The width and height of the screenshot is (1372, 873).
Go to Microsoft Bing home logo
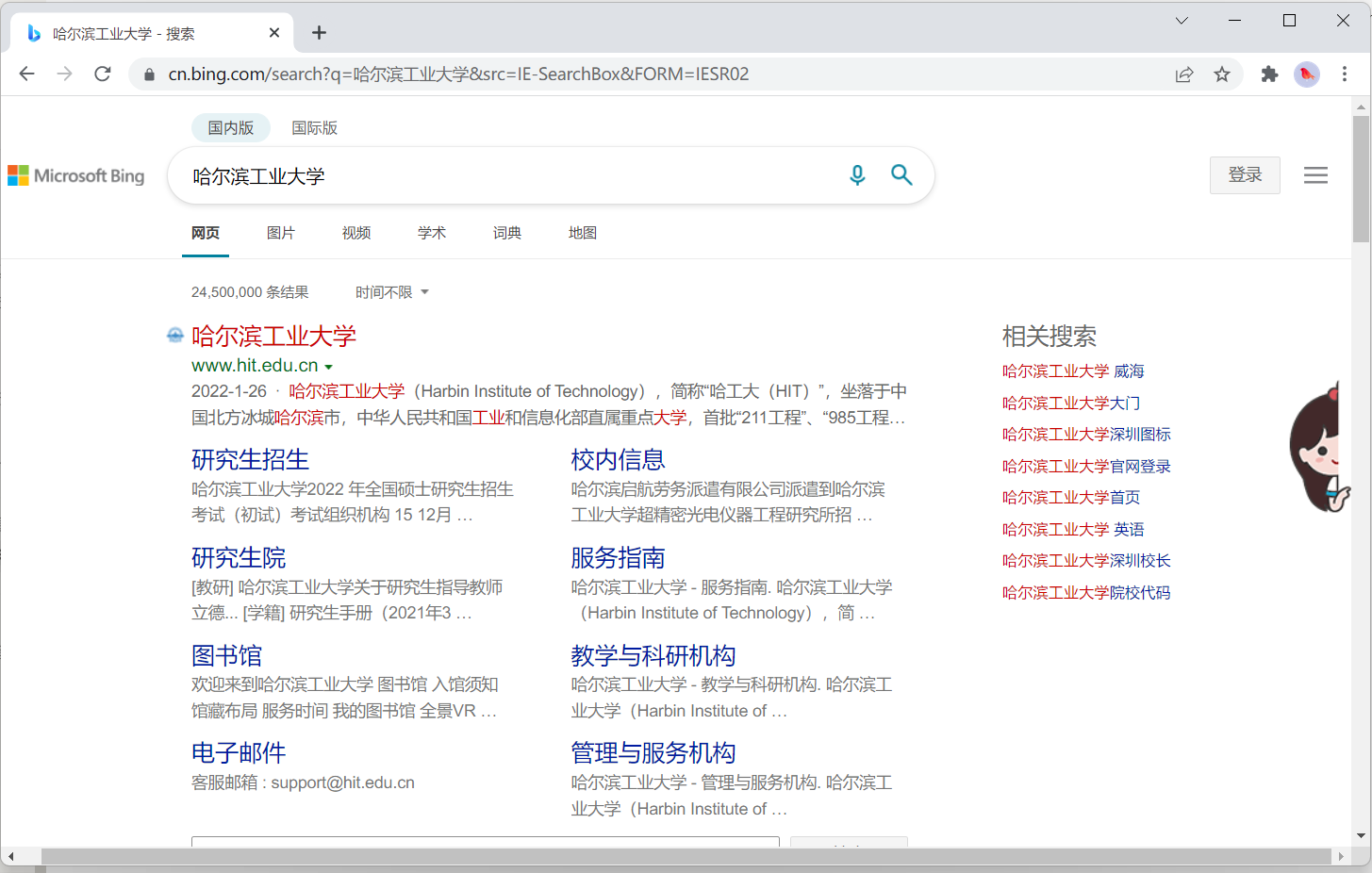pyautogui.click(x=76, y=176)
